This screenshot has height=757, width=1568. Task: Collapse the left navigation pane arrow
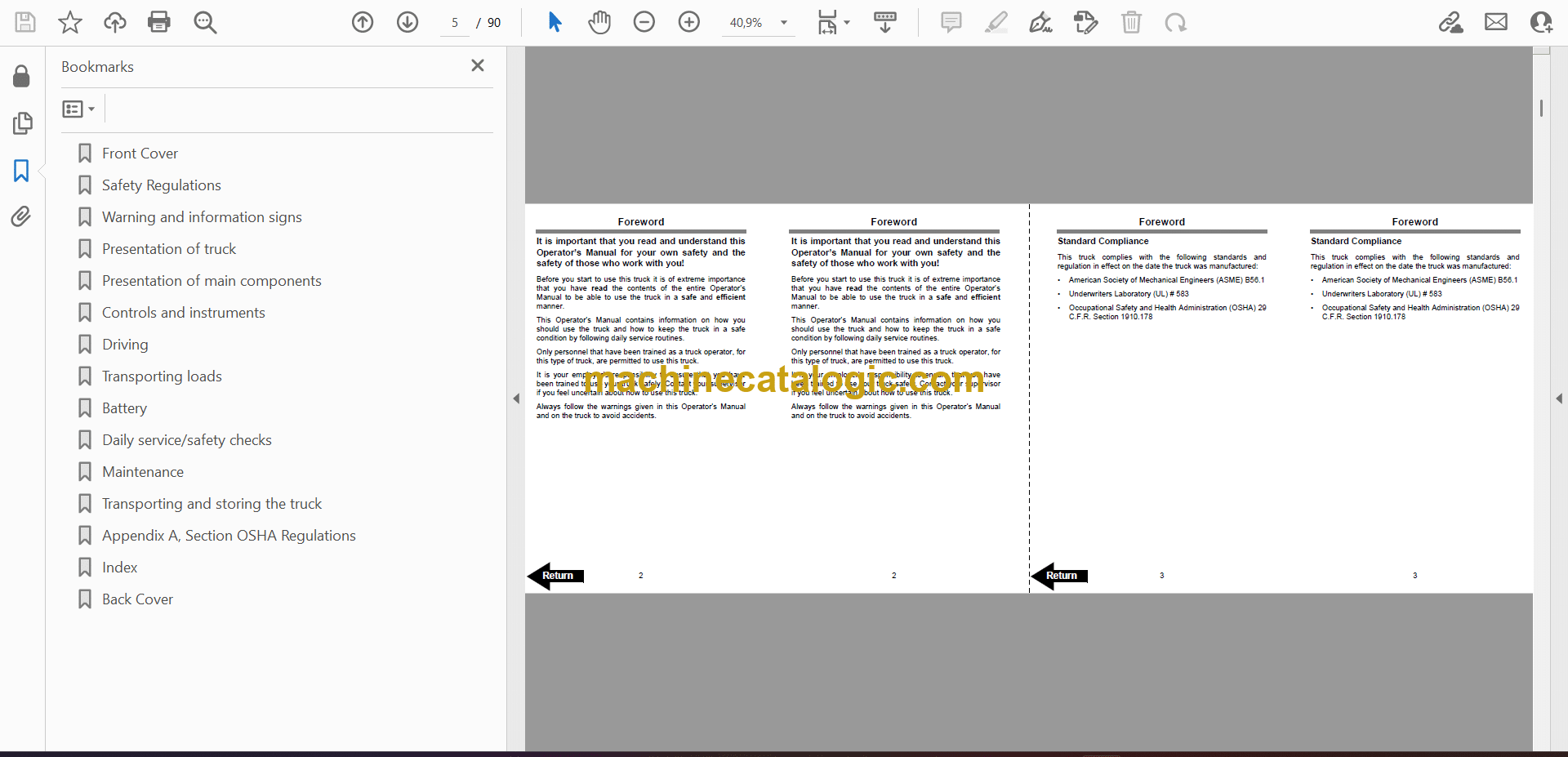[516, 399]
